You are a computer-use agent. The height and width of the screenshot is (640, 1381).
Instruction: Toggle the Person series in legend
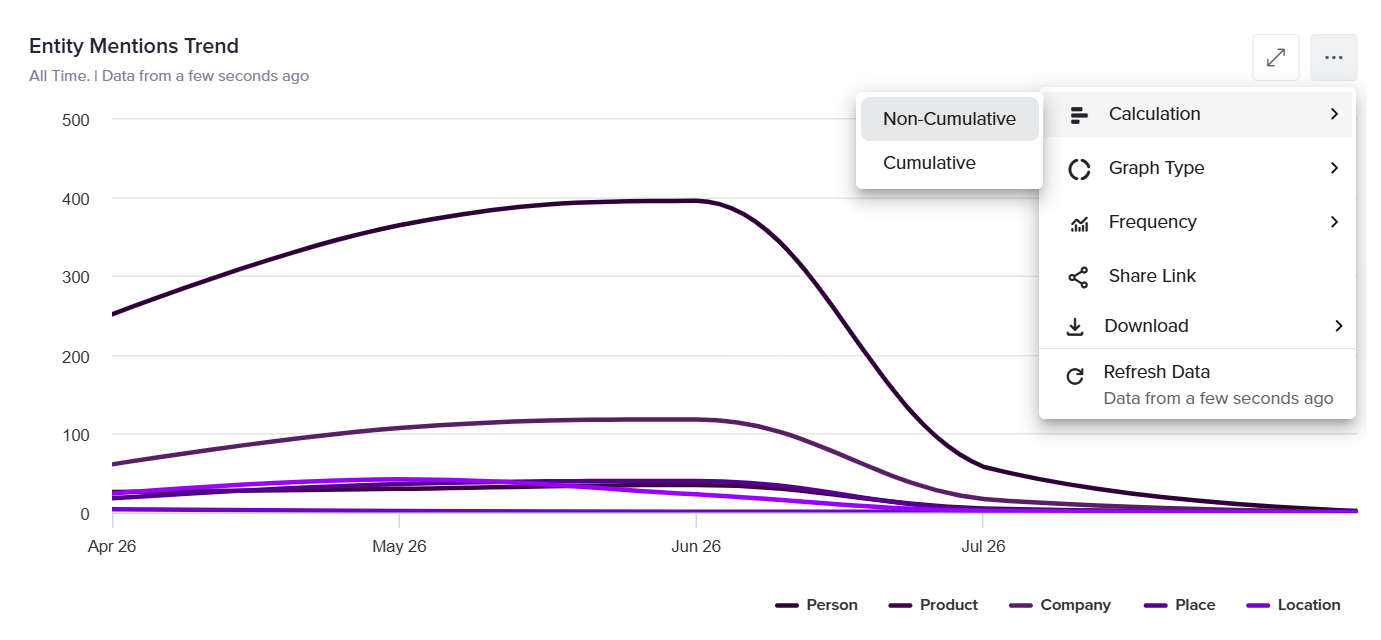[816, 605]
